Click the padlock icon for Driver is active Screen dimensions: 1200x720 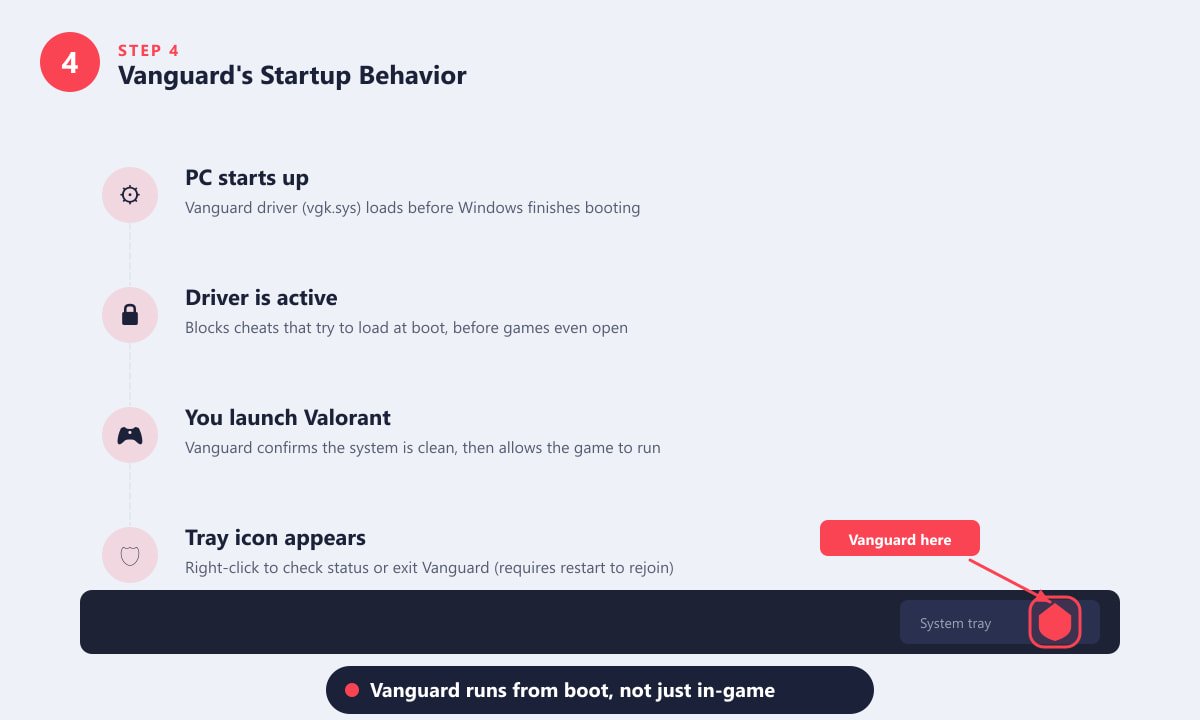tap(130, 315)
